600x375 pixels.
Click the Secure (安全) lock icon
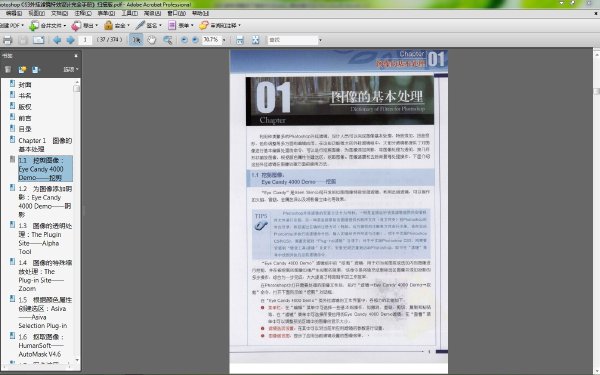pyautogui.click(x=108, y=26)
